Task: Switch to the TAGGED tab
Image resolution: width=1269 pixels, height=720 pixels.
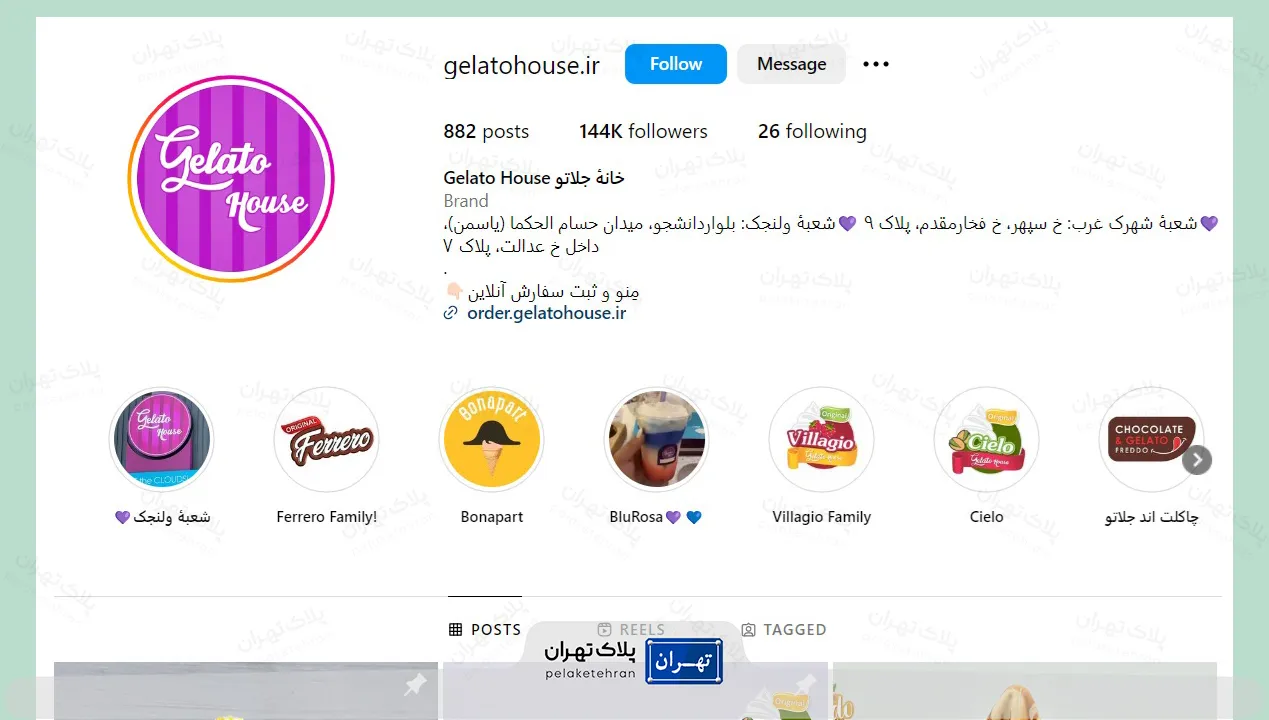Action: (x=784, y=630)
